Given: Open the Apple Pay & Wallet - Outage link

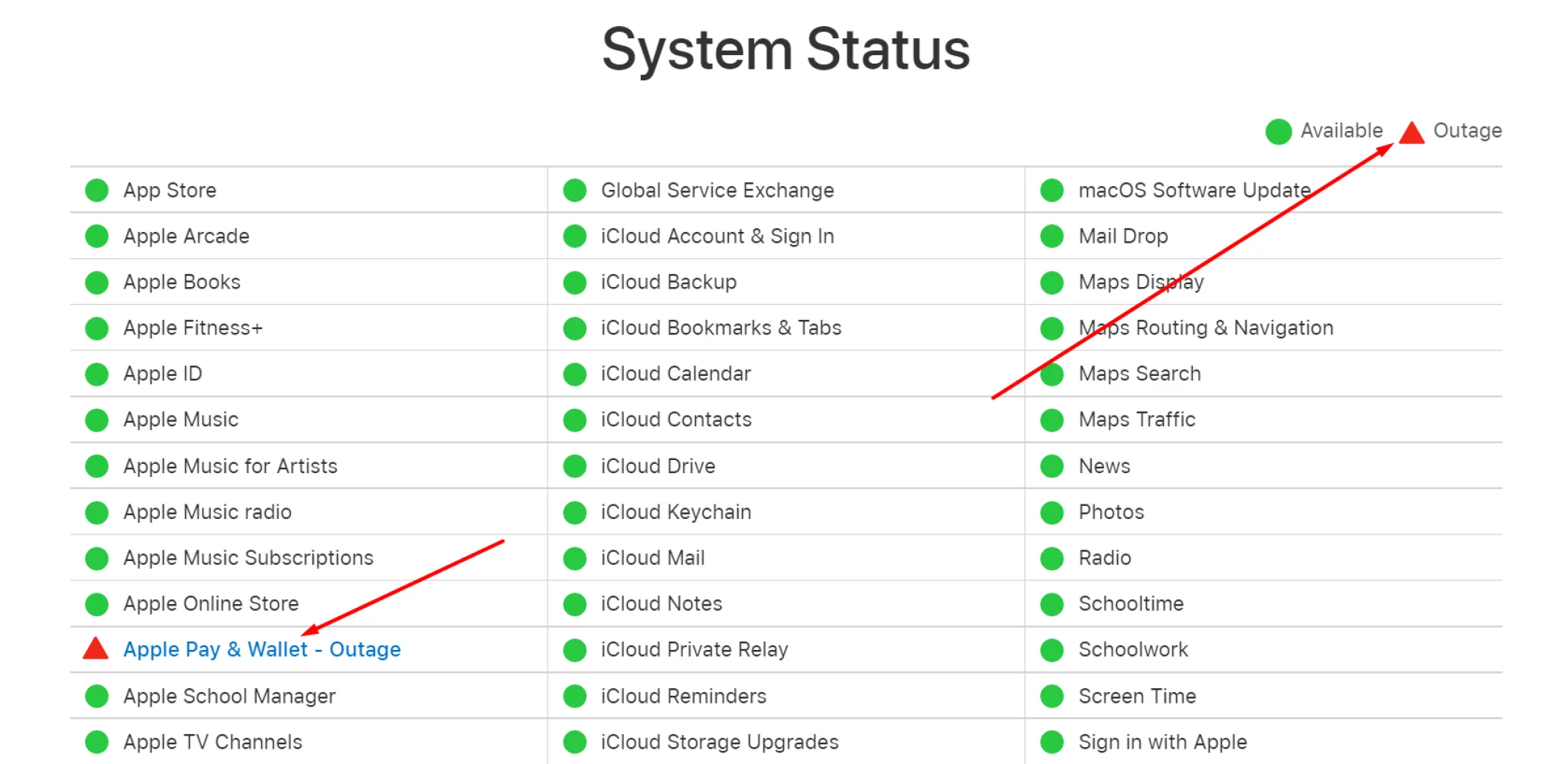Looking at the screenshot, I should point(262,649).
